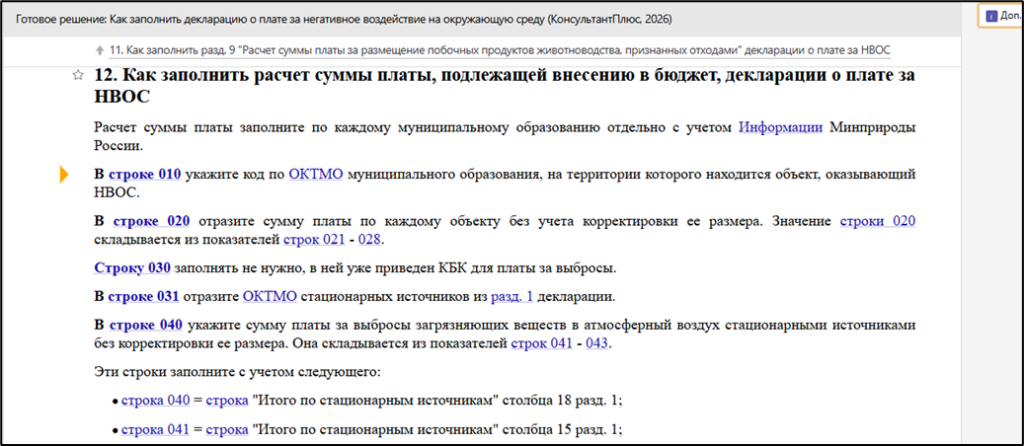Open "ОКТМО" link in the строке 010 paragraph
This screenshot has width=1024, height=446.
[315, 174]
